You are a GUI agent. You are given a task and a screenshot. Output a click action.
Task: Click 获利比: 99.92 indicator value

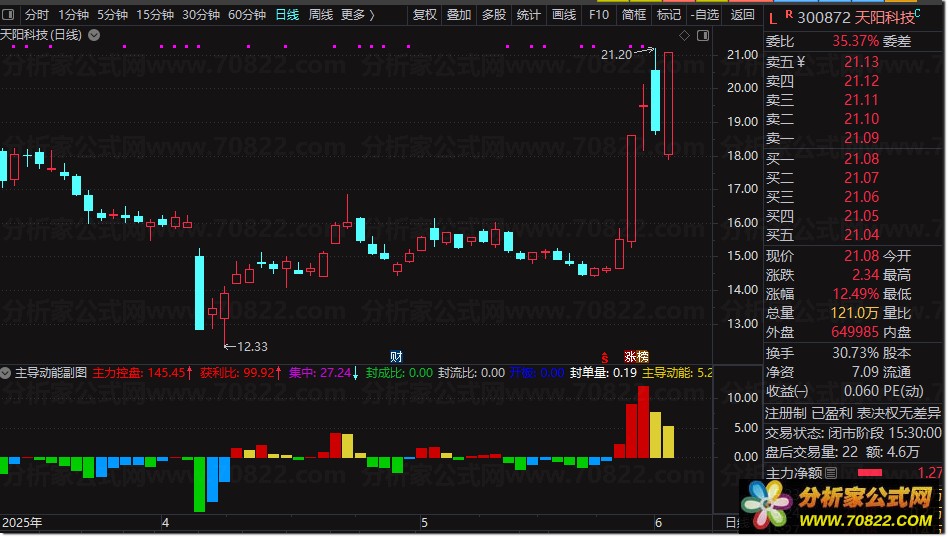241,372
